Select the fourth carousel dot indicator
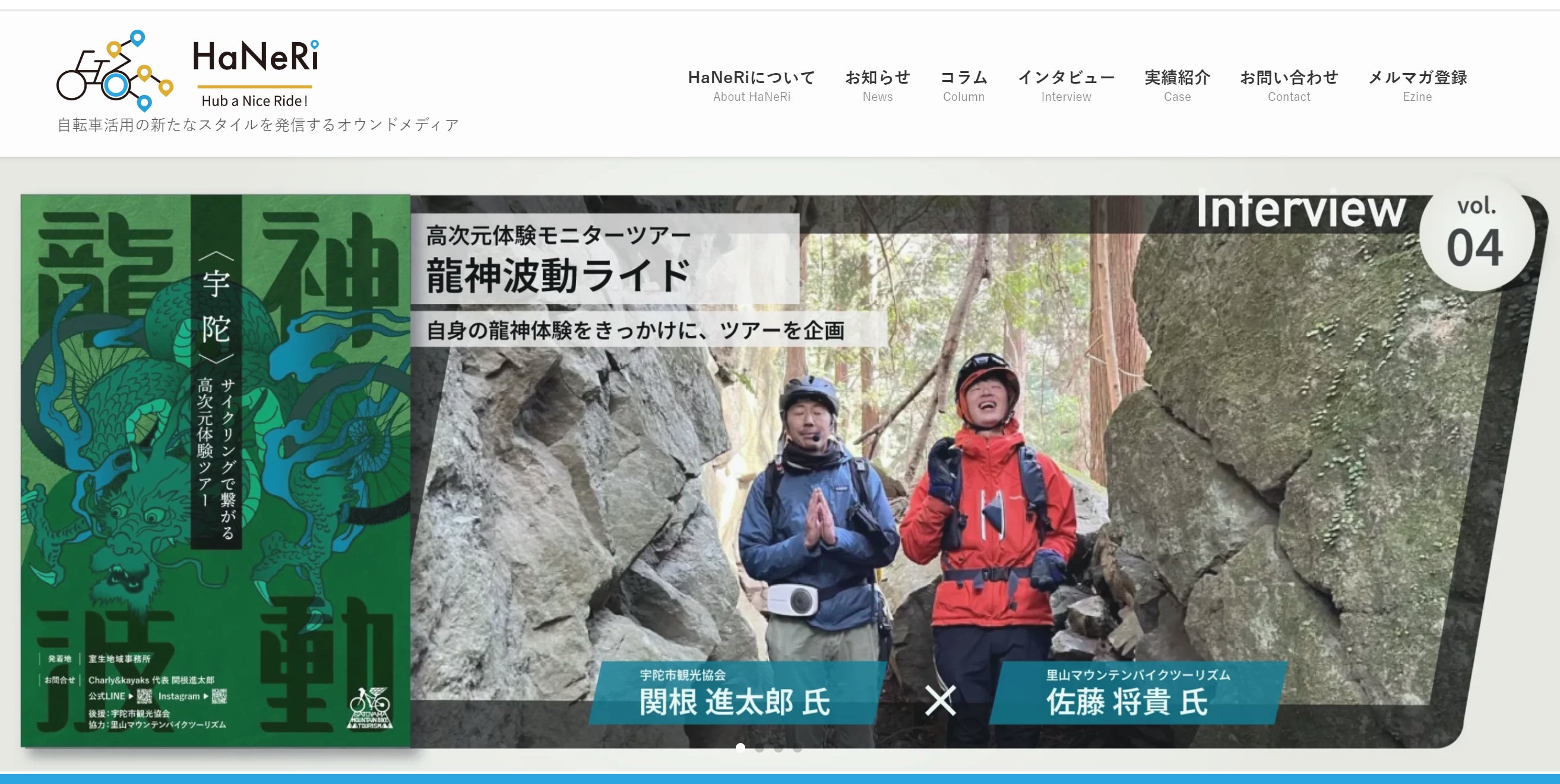This screenshot has height=784, width=1560. [798, 748]
